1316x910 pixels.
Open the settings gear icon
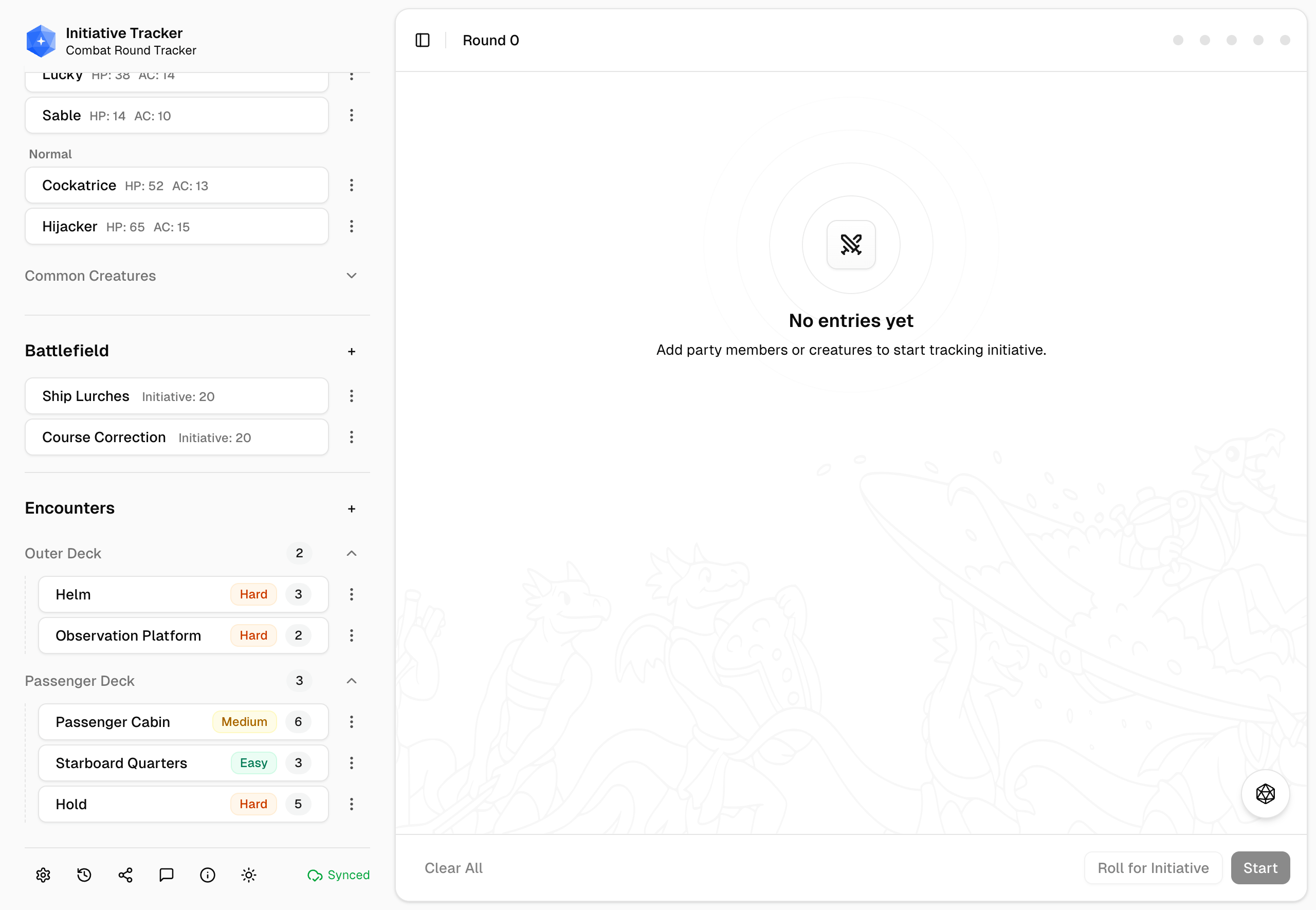click(43, 875)
